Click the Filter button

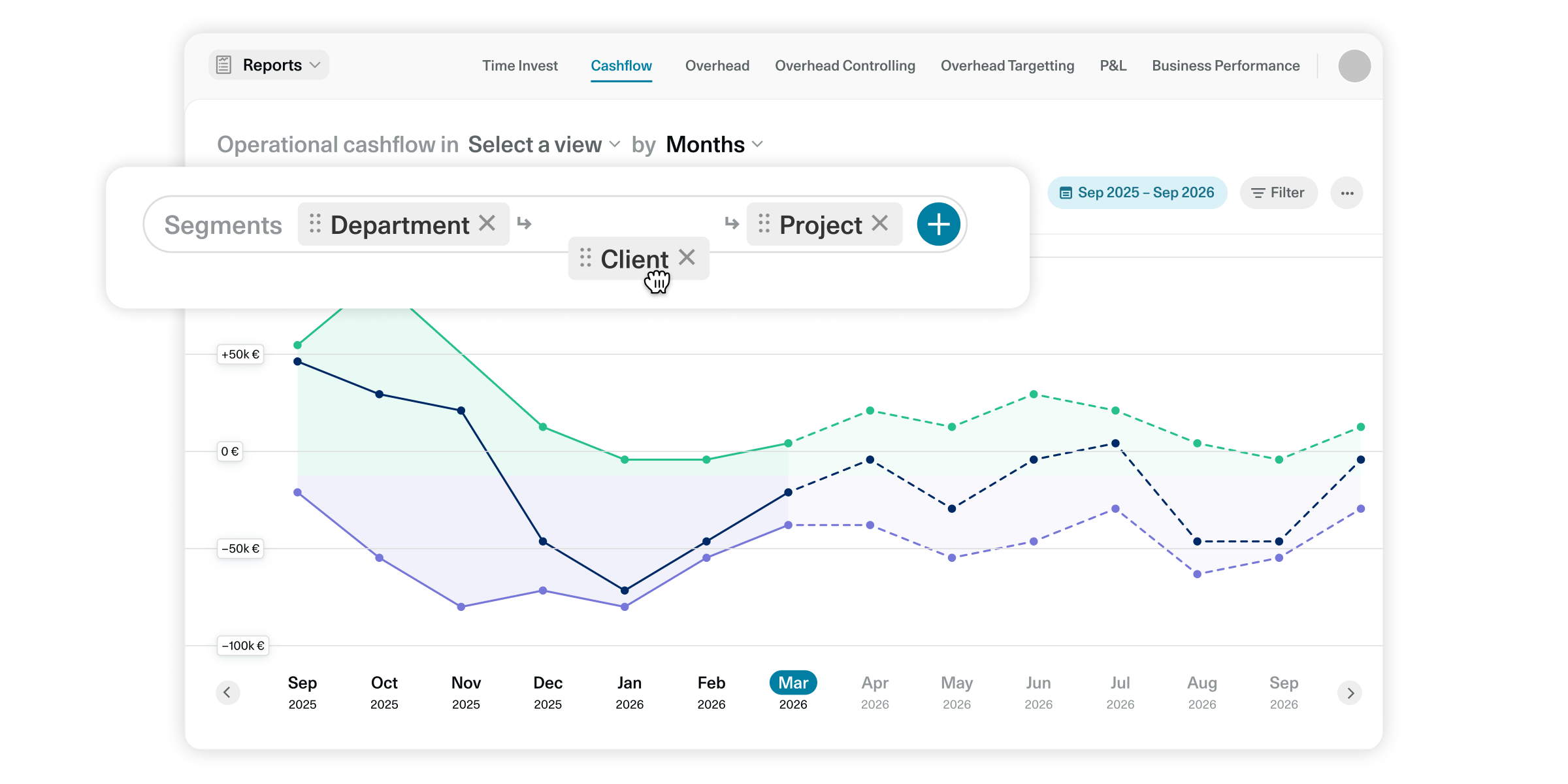[x=1278, y=193]
